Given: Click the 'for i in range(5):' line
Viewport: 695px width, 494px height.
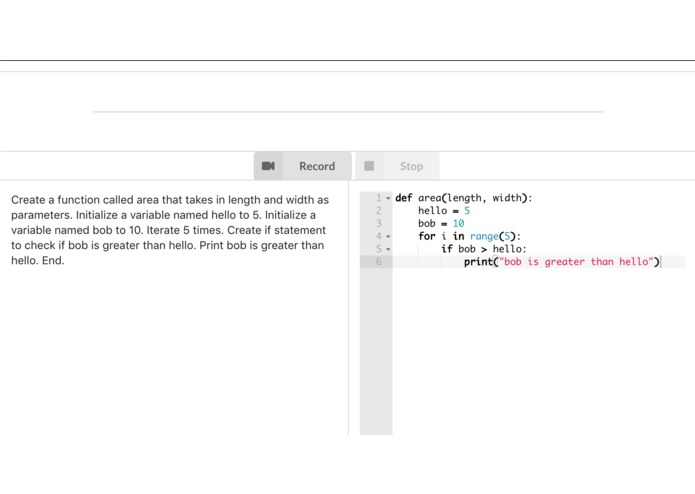Looking at the screenshot, I should tap(469, 236).
